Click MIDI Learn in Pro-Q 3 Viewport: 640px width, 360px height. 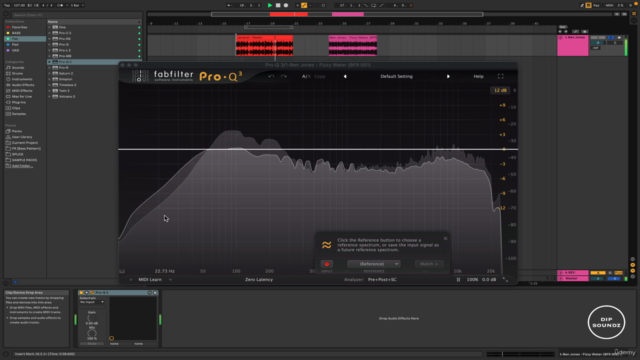click(x=150, y=280)
